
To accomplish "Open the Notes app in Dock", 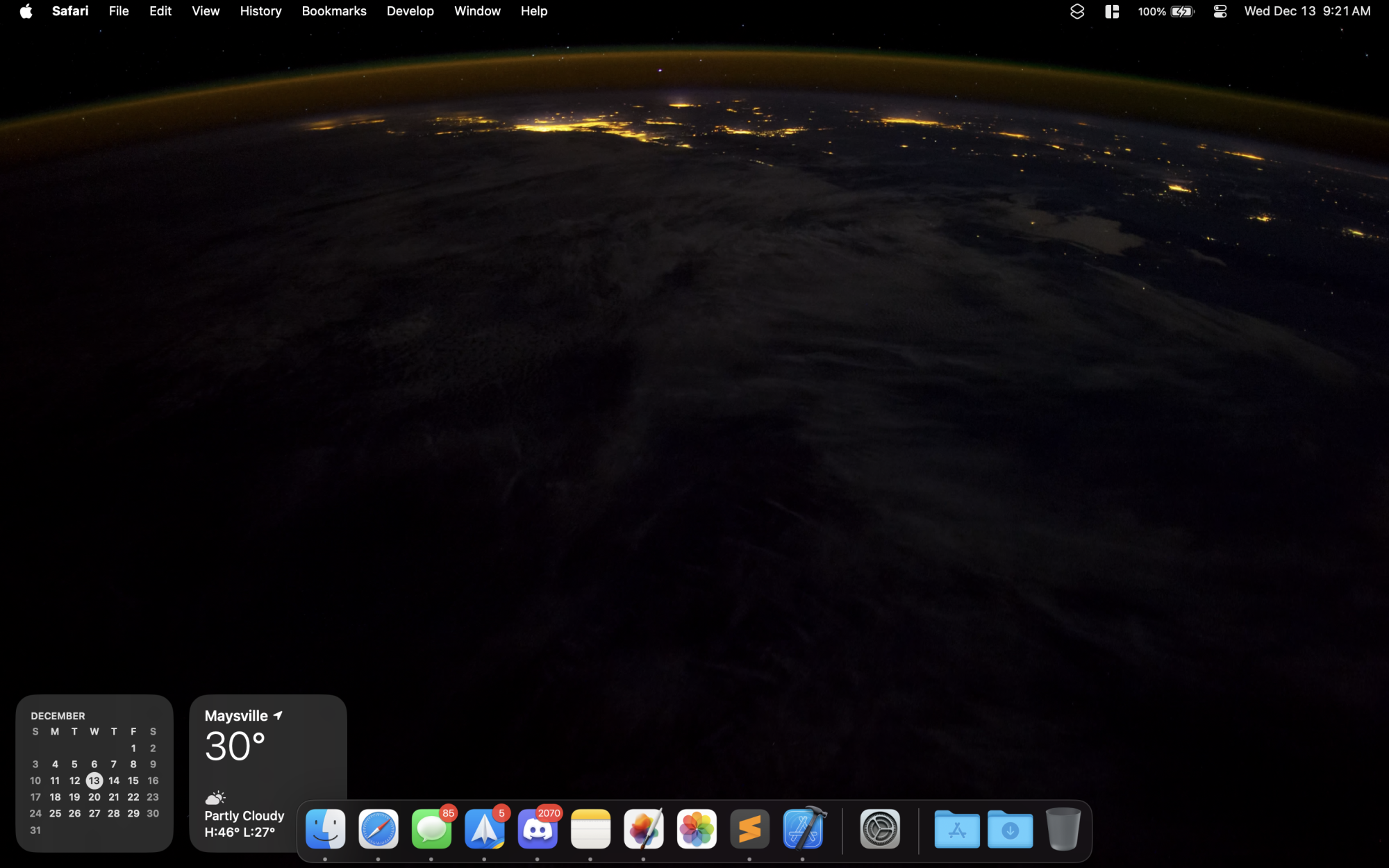I will point(590,829).
